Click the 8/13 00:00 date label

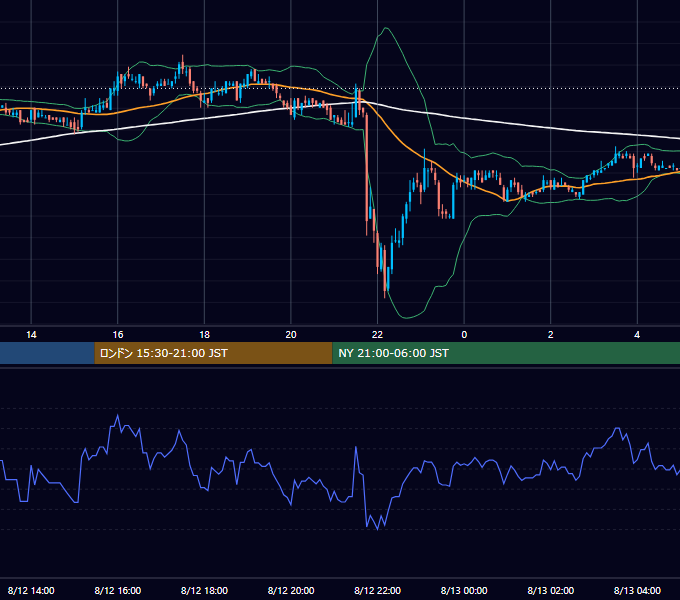tap(464, 590)
